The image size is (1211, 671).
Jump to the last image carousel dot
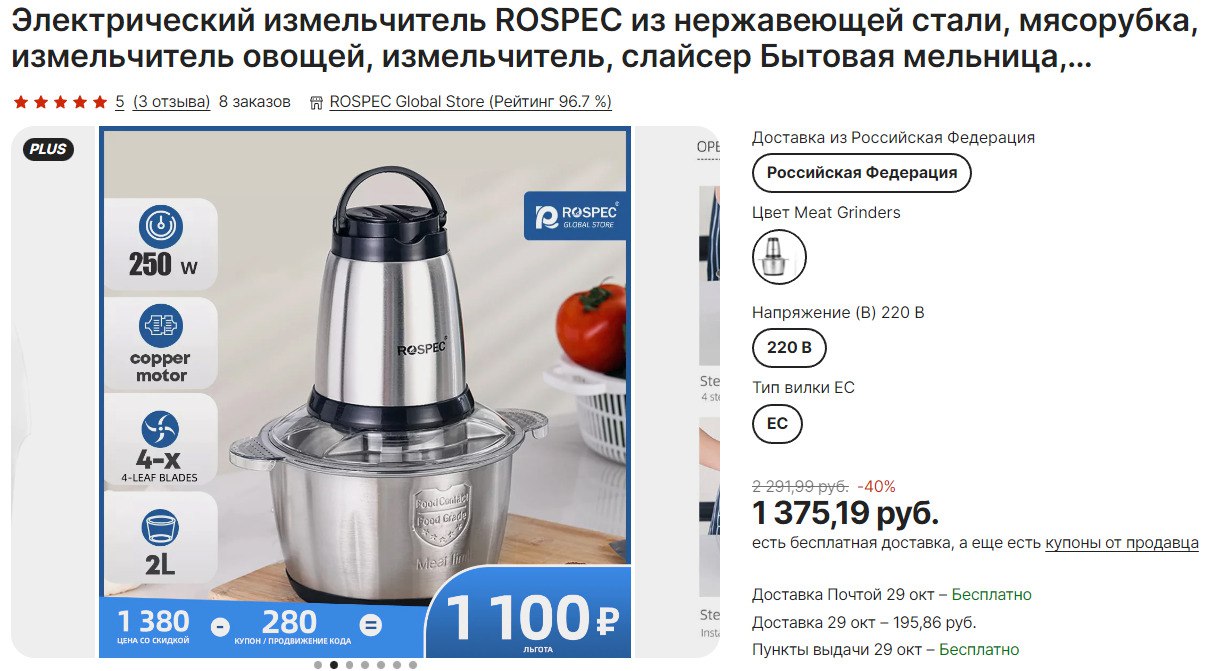click(413, 664)
